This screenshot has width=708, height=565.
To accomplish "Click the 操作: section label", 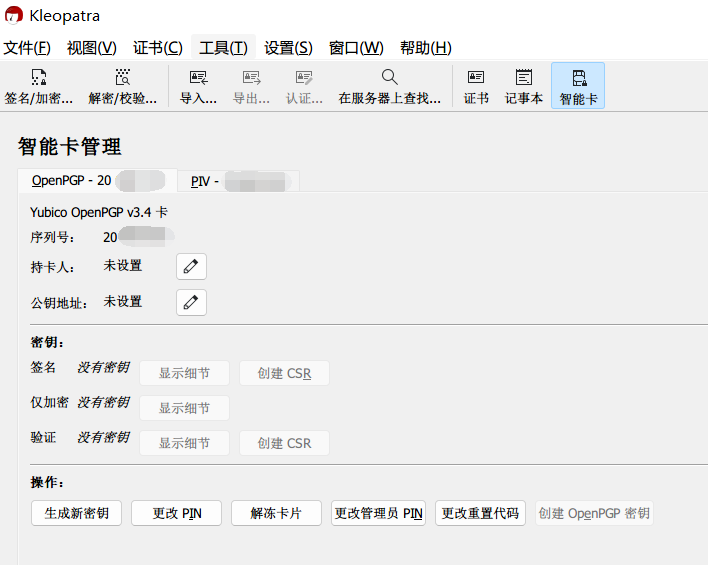I will 47,482.
